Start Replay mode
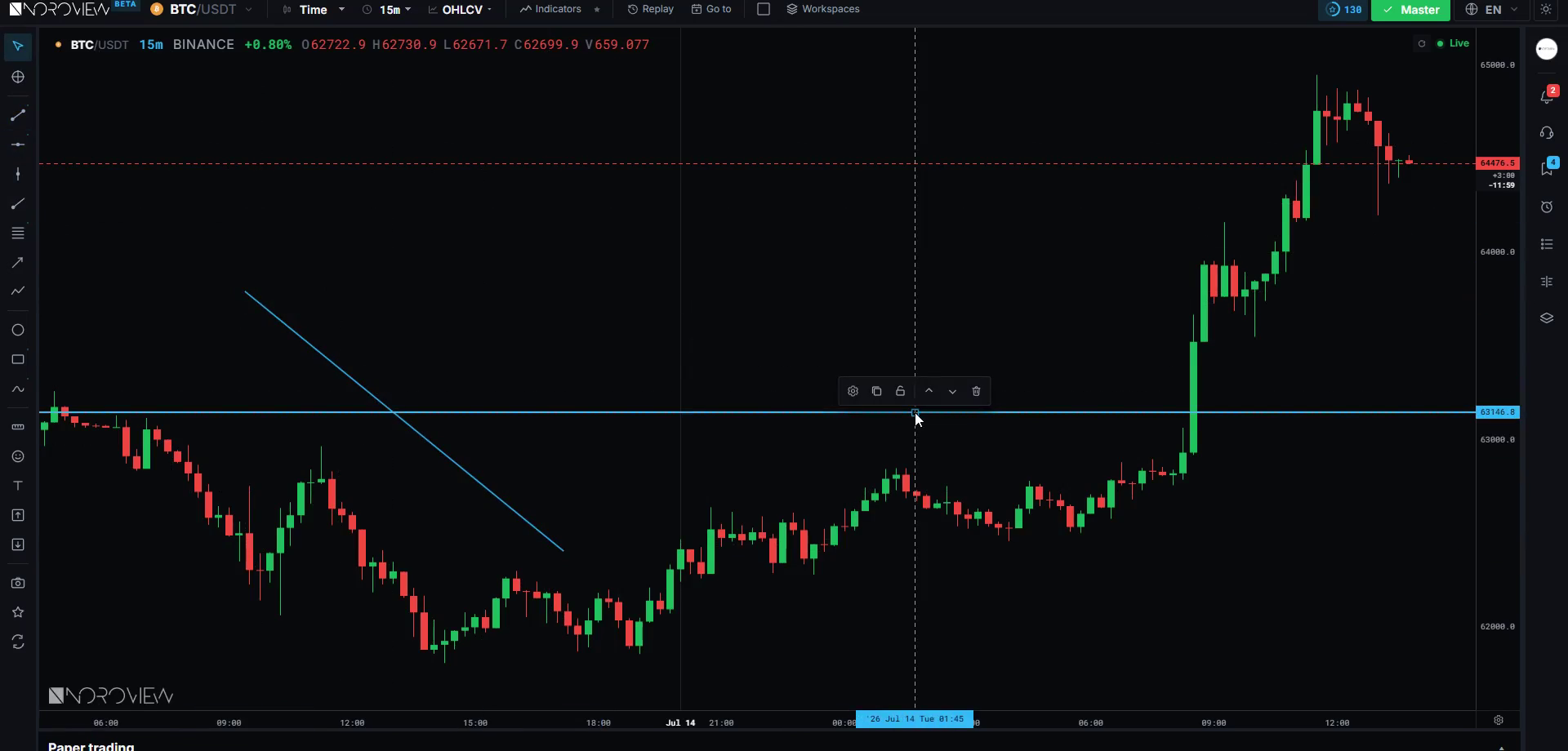Screen dimensions: 1568x751 650,9
